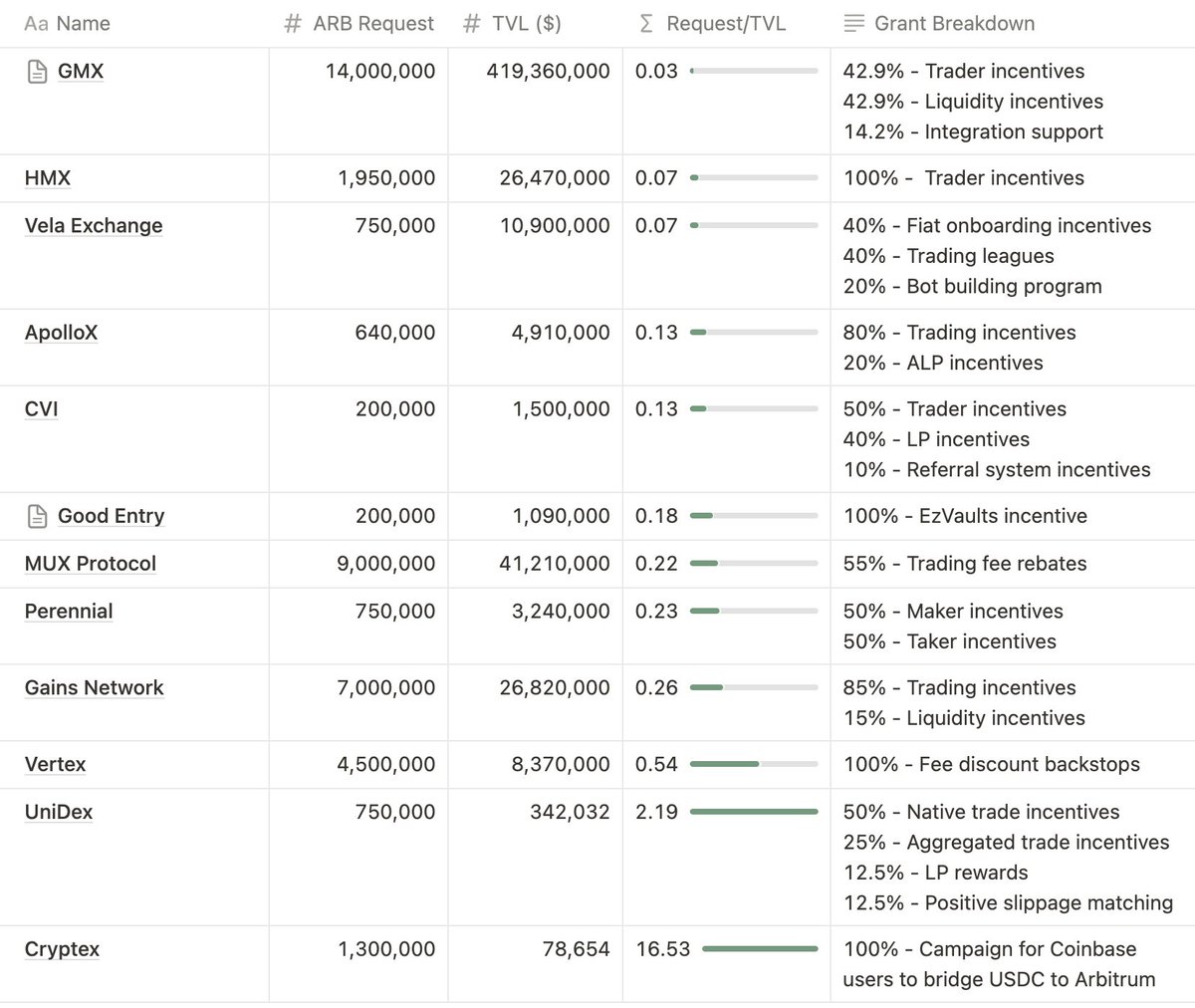The height and width of the screenshot is (1008, 1195).
Task: Open the MUX Protocol entry
Action: (x=91, y=564)
